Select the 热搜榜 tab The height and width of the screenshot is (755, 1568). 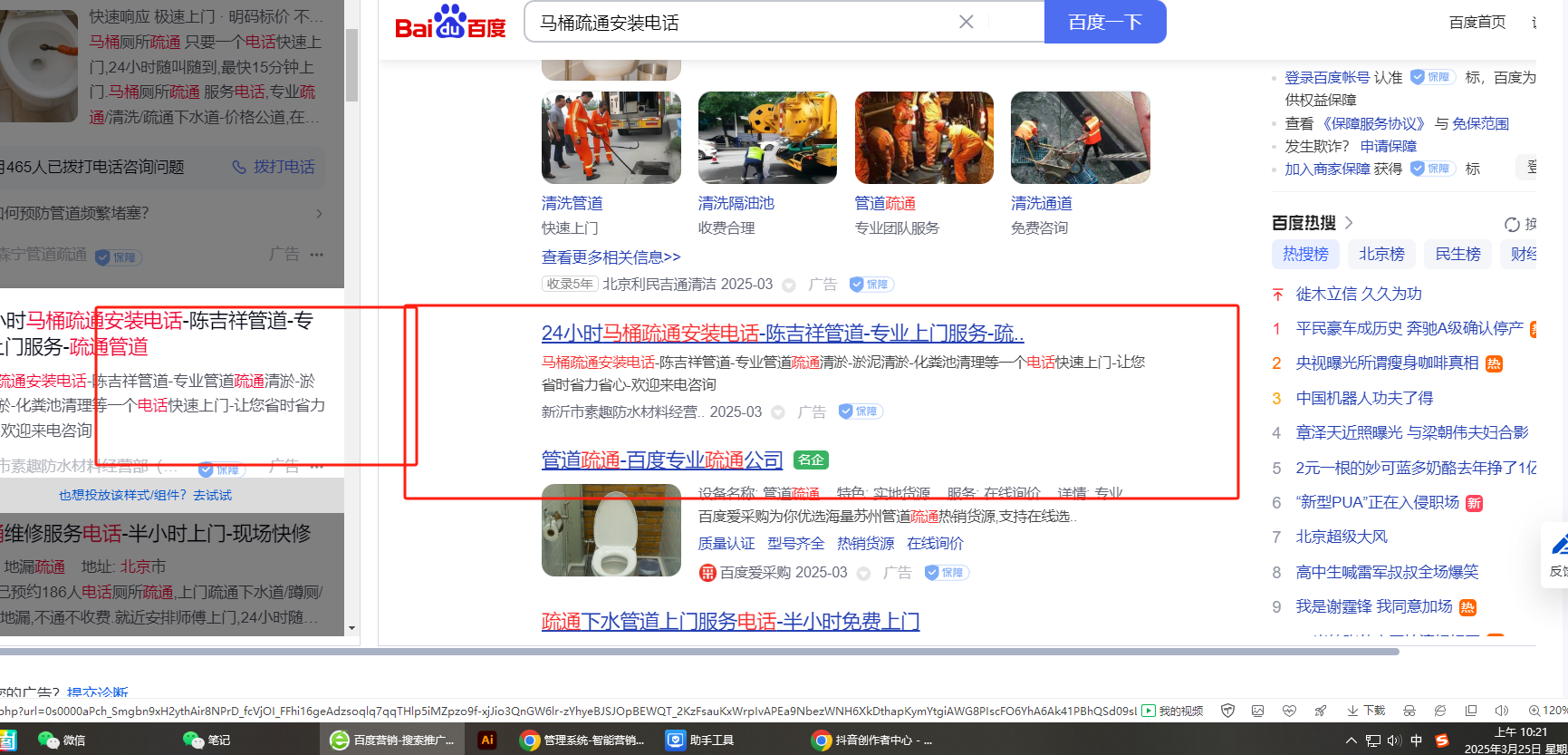pos(1305,255)
